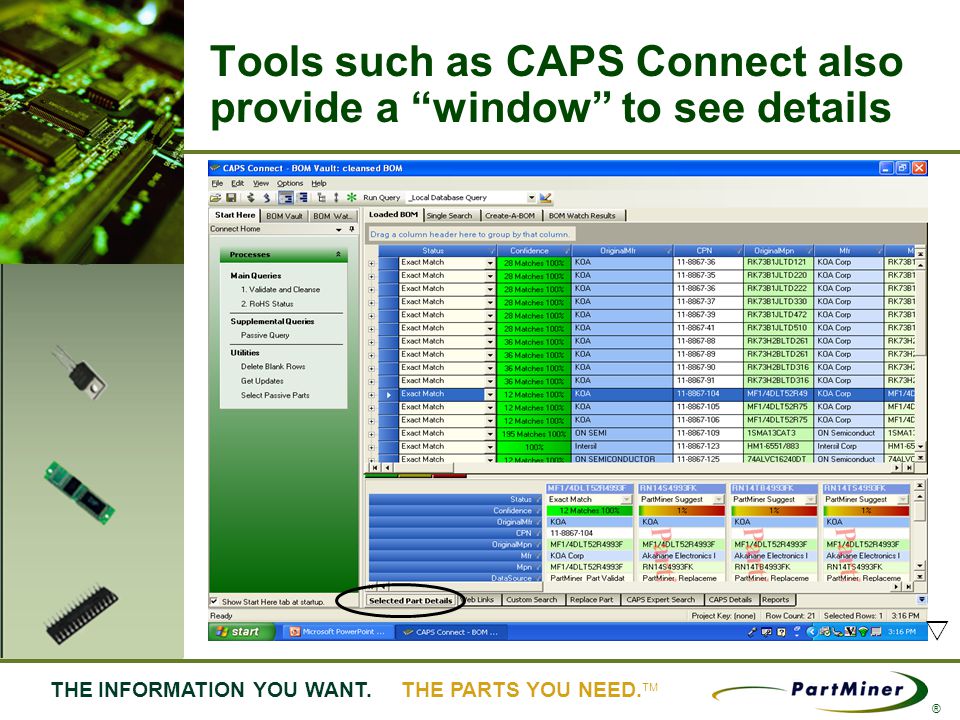Open the Options menu

point(290,183)
